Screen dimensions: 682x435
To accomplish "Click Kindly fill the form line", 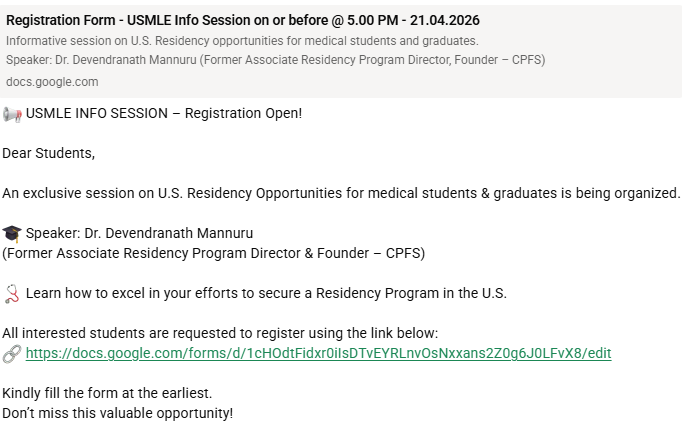I will [x=107, y=393].
